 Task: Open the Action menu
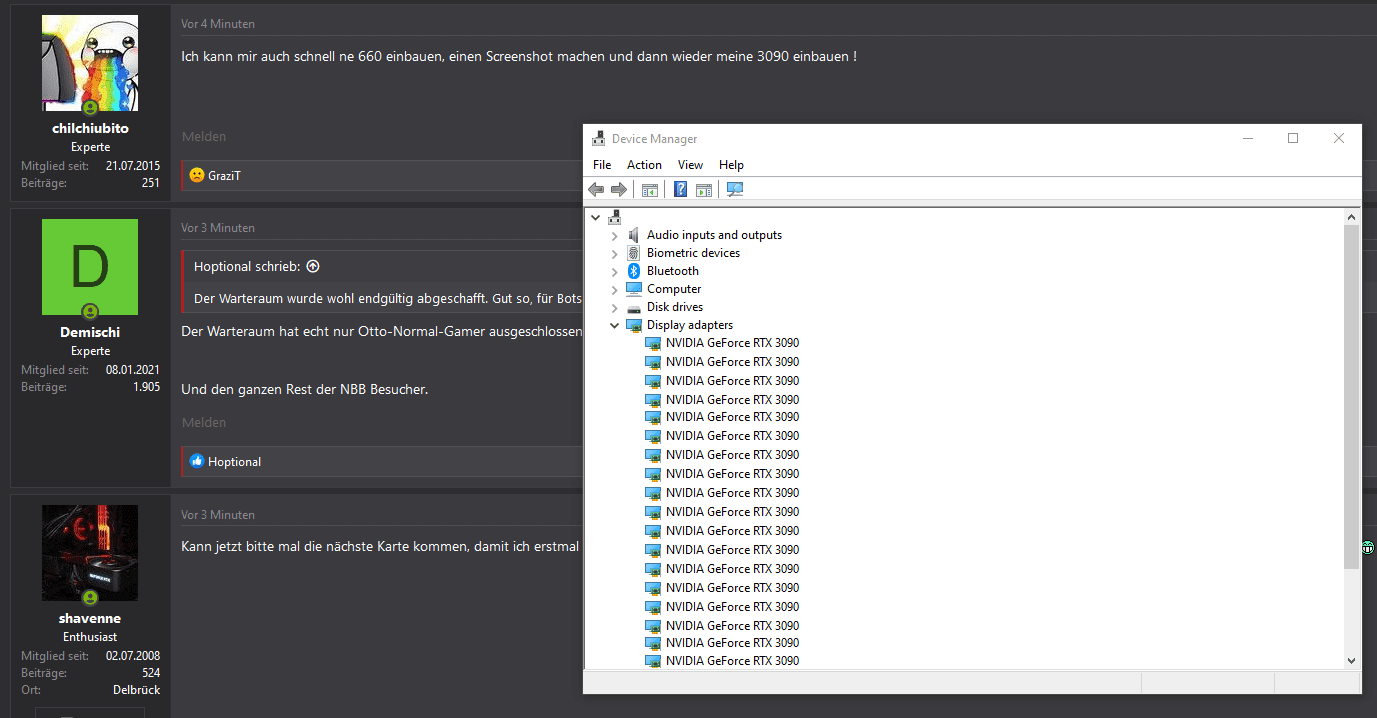click(644, 165)
